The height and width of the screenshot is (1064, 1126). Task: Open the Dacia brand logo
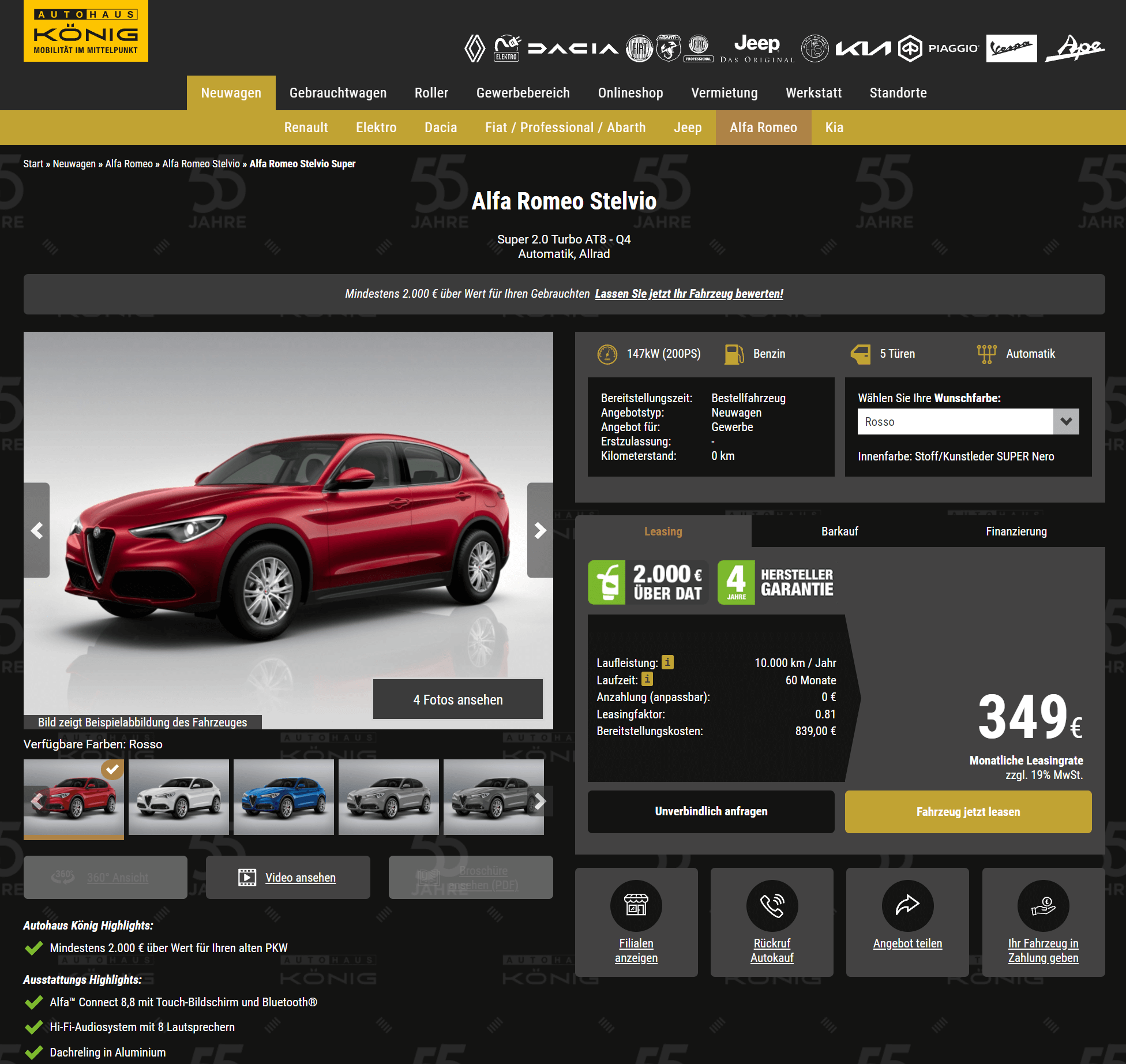click(572, 49)
